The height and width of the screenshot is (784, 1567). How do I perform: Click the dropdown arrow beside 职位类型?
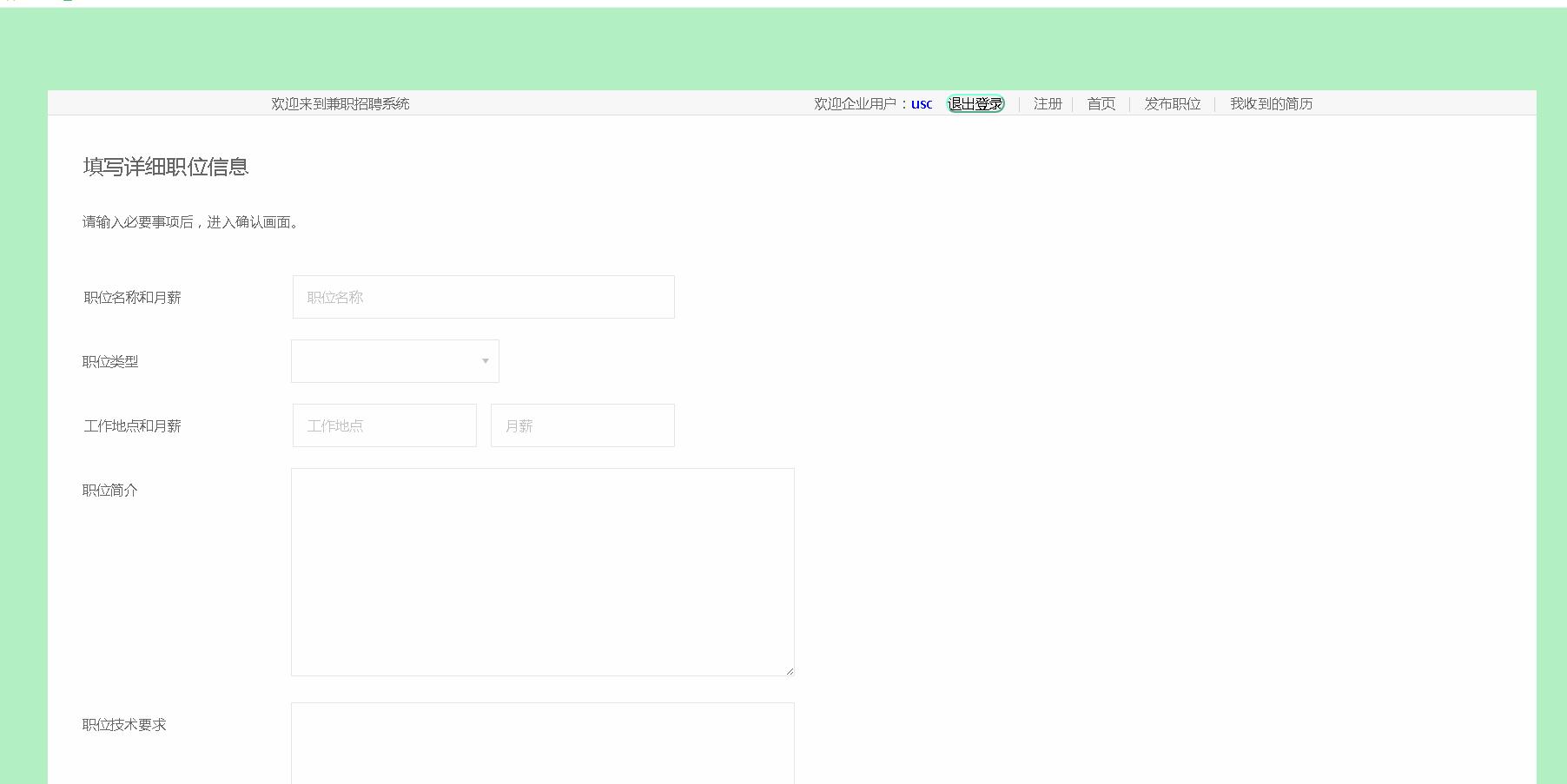coord(484,360)
